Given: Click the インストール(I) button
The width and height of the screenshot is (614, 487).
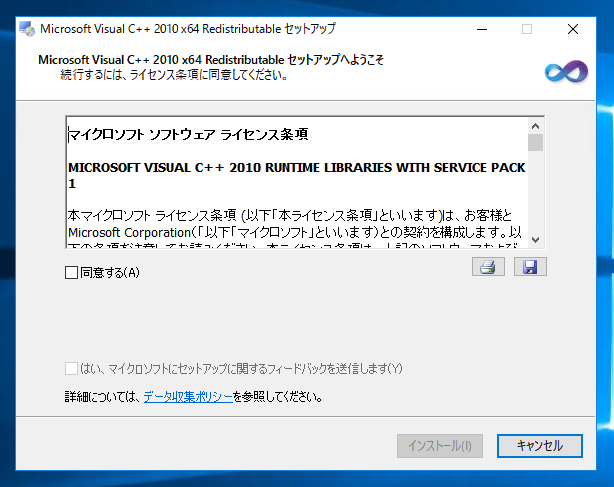Looking at the screenshot, I should click(440, 446).
